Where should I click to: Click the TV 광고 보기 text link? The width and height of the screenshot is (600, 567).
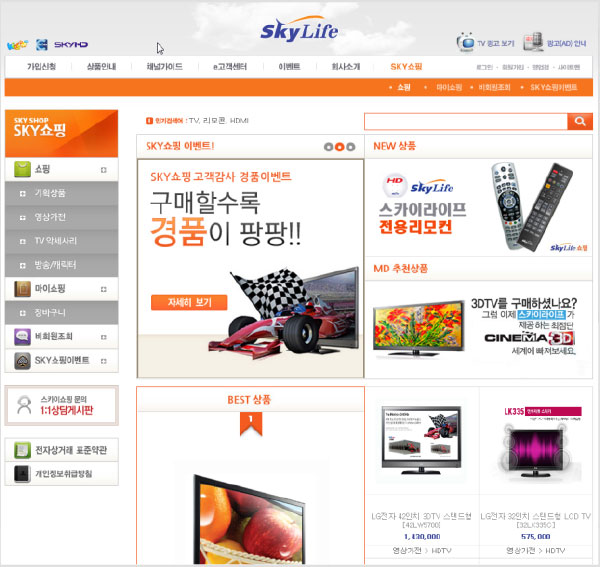[x=496, y=43]
